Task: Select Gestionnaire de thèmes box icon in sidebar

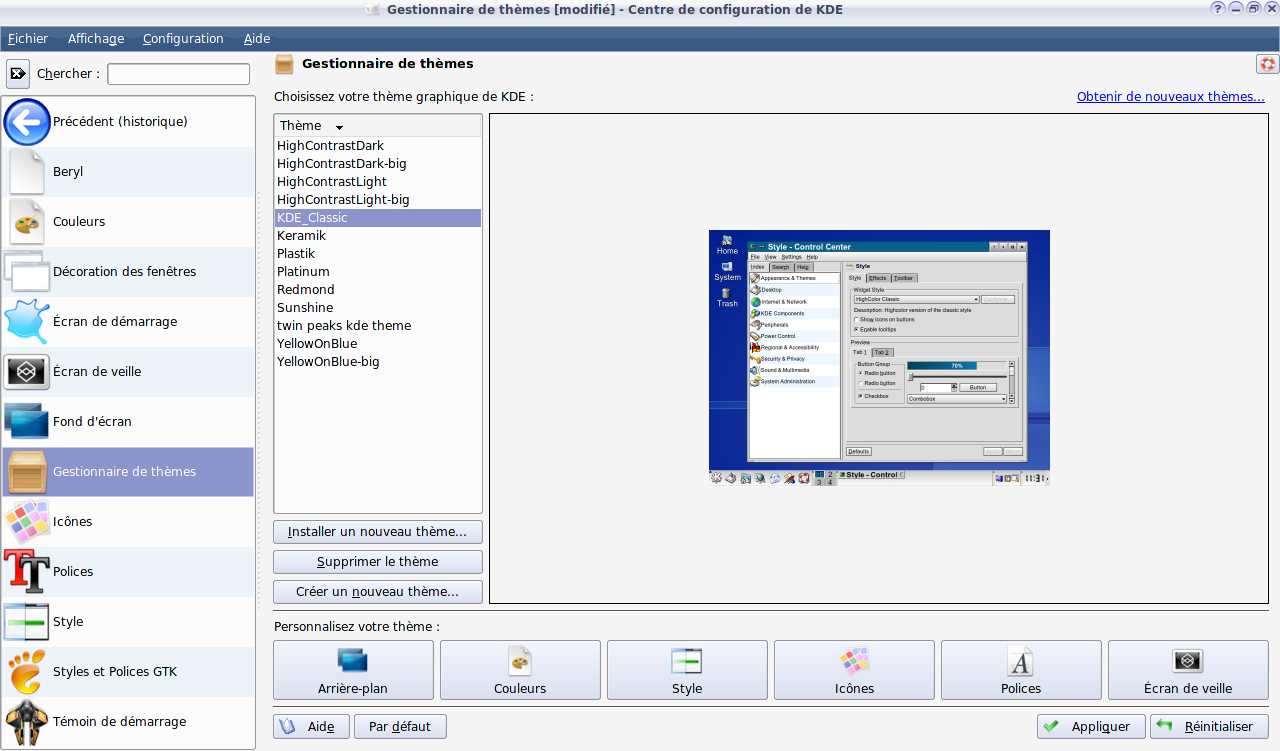Action: [x=27, y=472]
